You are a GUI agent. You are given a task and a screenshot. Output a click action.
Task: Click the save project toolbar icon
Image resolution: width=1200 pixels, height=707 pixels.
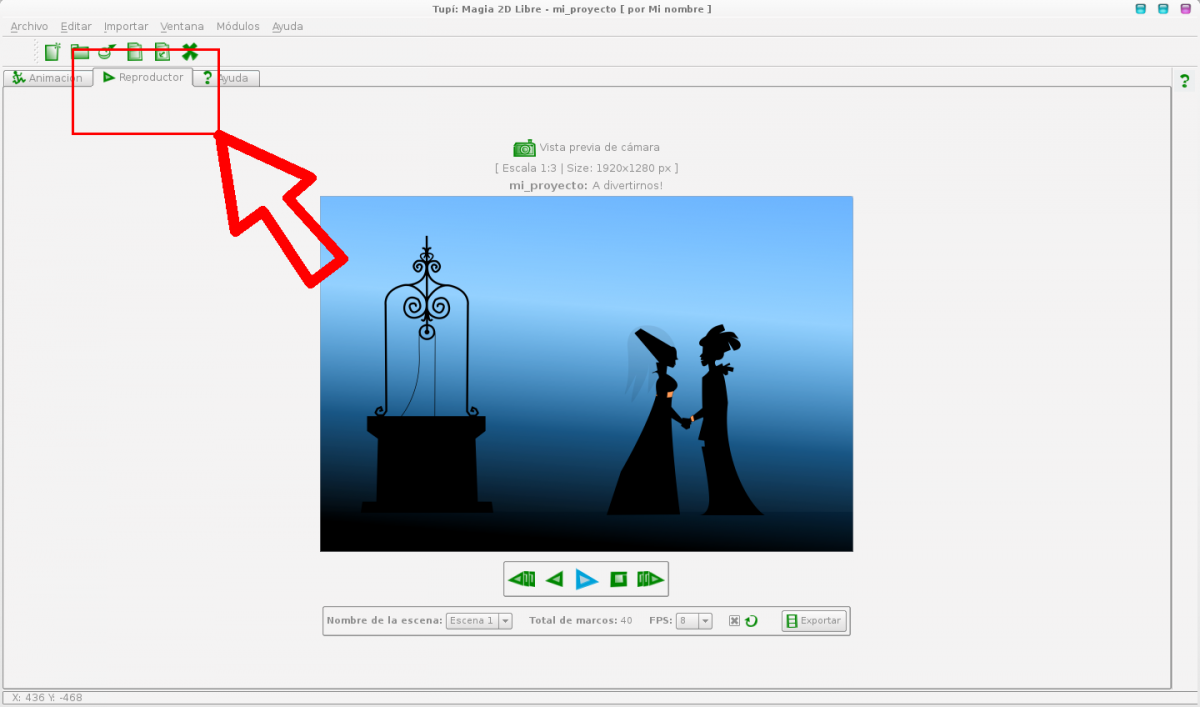(x=135, y=52)
